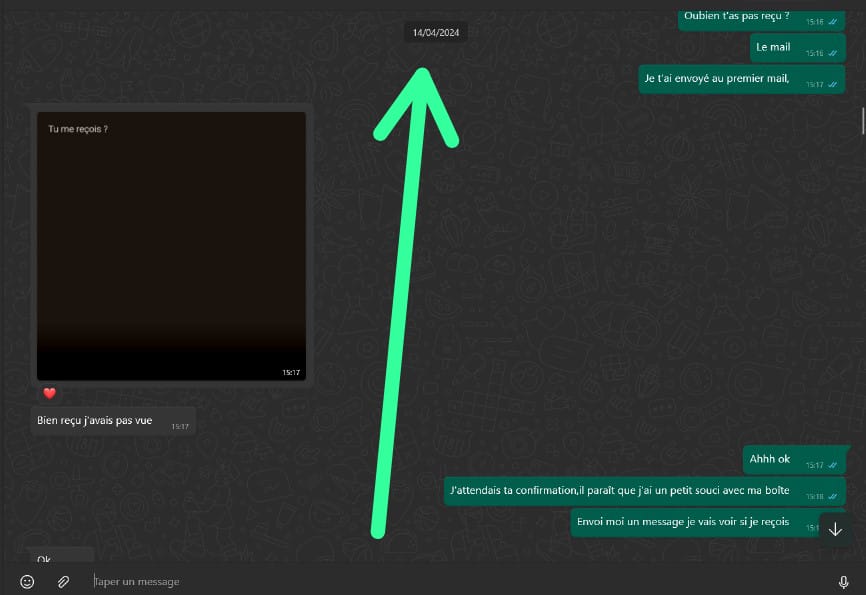Click read-receipt ticks on "Le mail"
Screen dimensions: 866x595
pos(832,53)
